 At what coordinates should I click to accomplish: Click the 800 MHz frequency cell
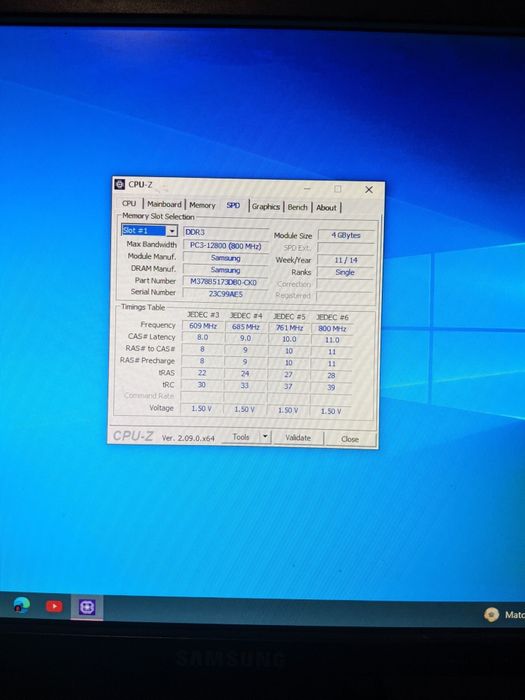pyautogui.click(x=332, y=329)
